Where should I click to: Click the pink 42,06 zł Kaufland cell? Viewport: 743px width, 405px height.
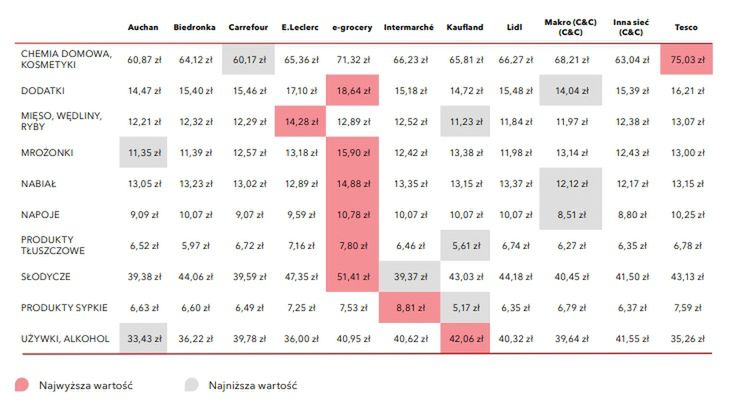point(465,339)
